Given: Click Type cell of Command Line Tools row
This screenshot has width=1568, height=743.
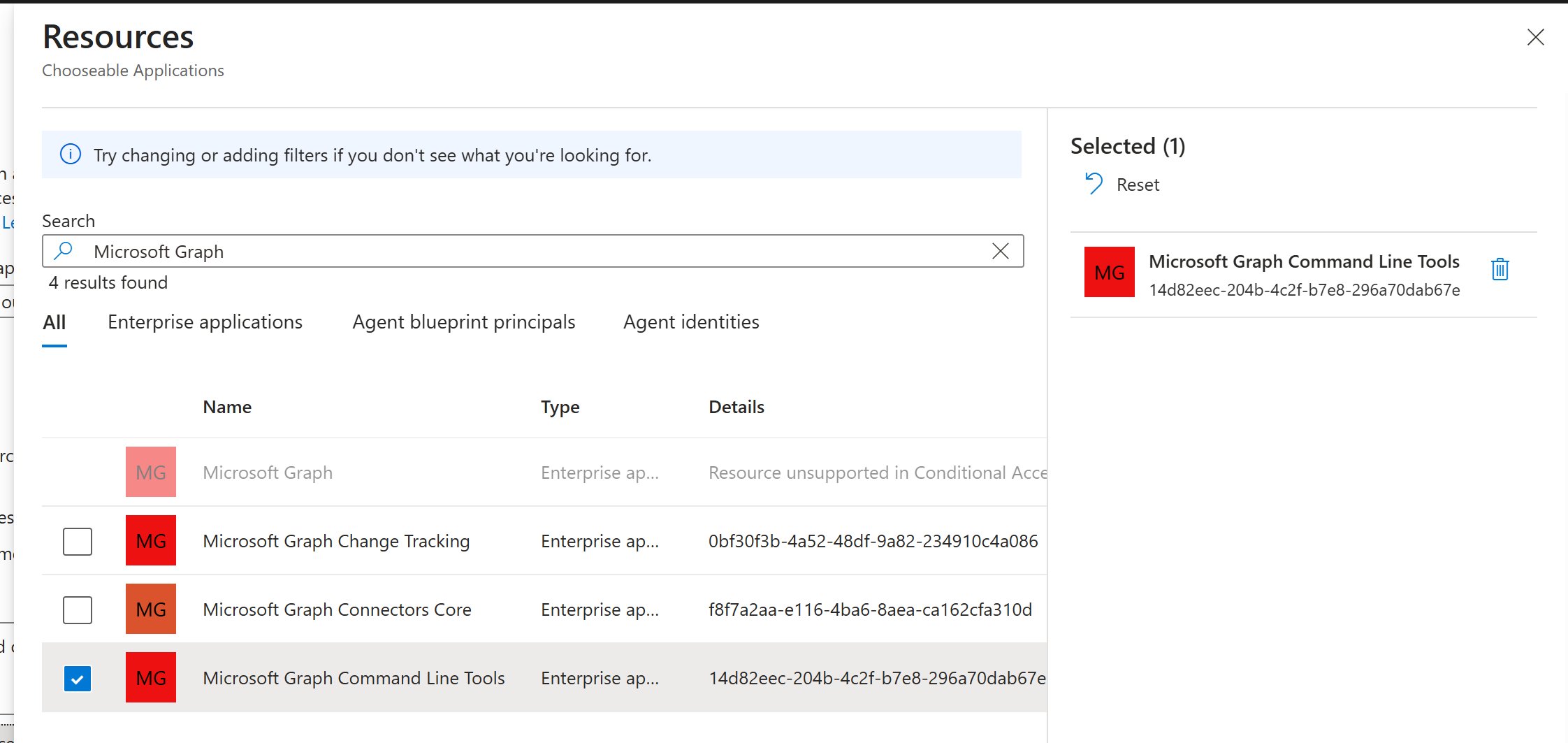Looking at the screenshot, I should (x=600, y=678).
